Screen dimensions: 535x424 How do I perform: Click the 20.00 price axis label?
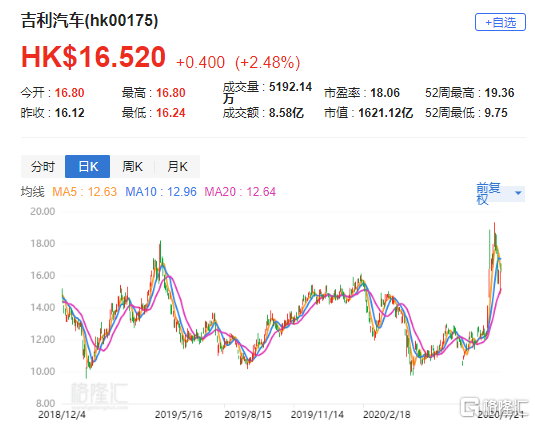(x=42, y=211)
